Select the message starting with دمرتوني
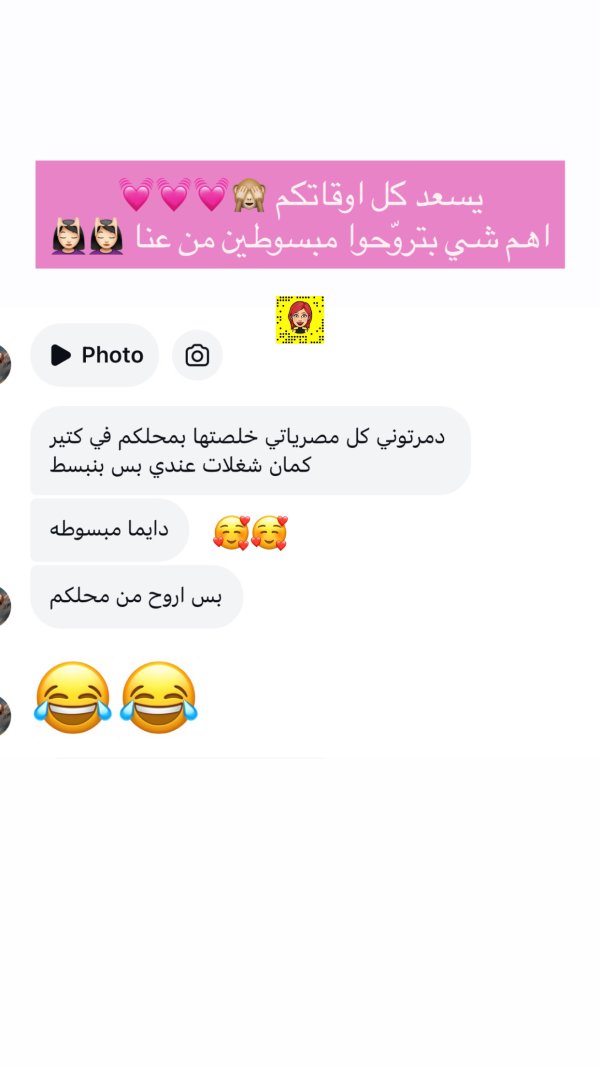 click(250, 450)
